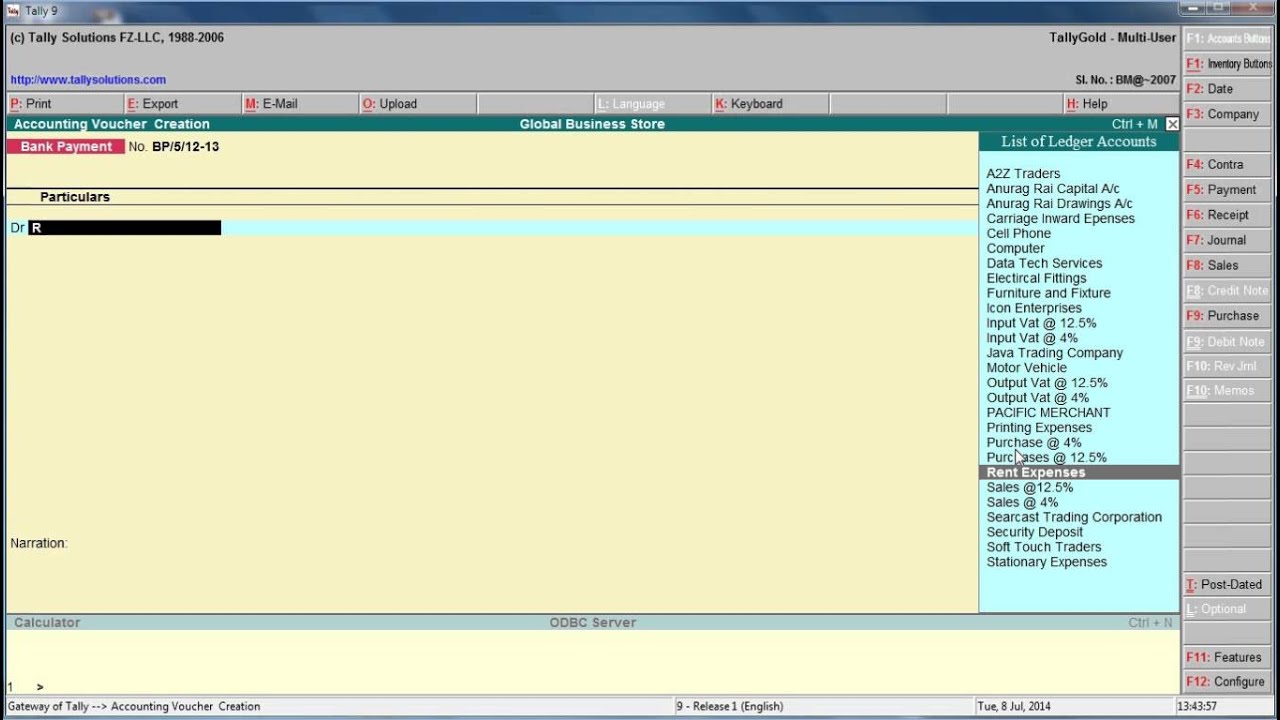Switch to F5 Payment voucher
Screen dimensions: 1280x720
point(1227,189)
